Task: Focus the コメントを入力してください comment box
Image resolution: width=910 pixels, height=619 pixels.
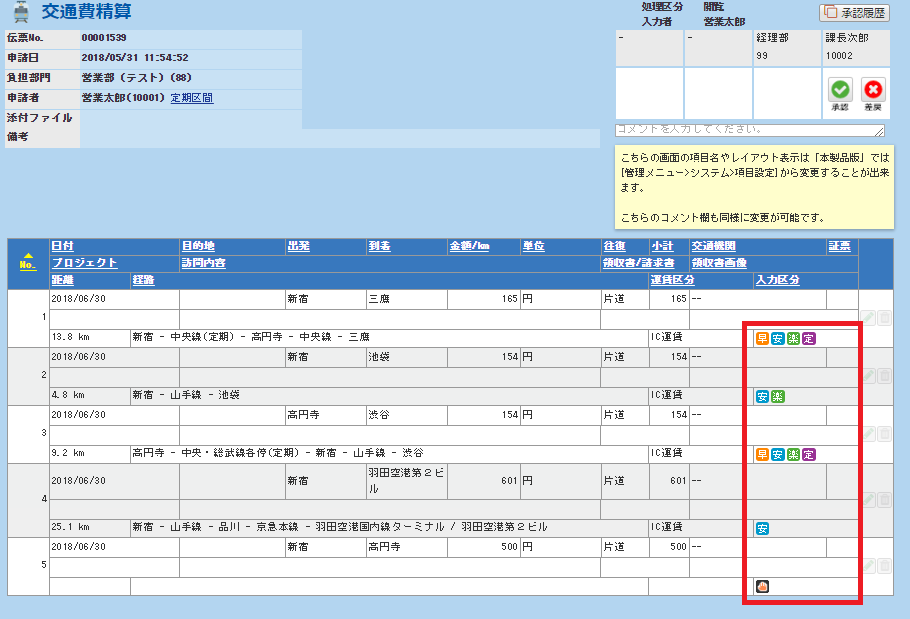Action: [750, 130]
